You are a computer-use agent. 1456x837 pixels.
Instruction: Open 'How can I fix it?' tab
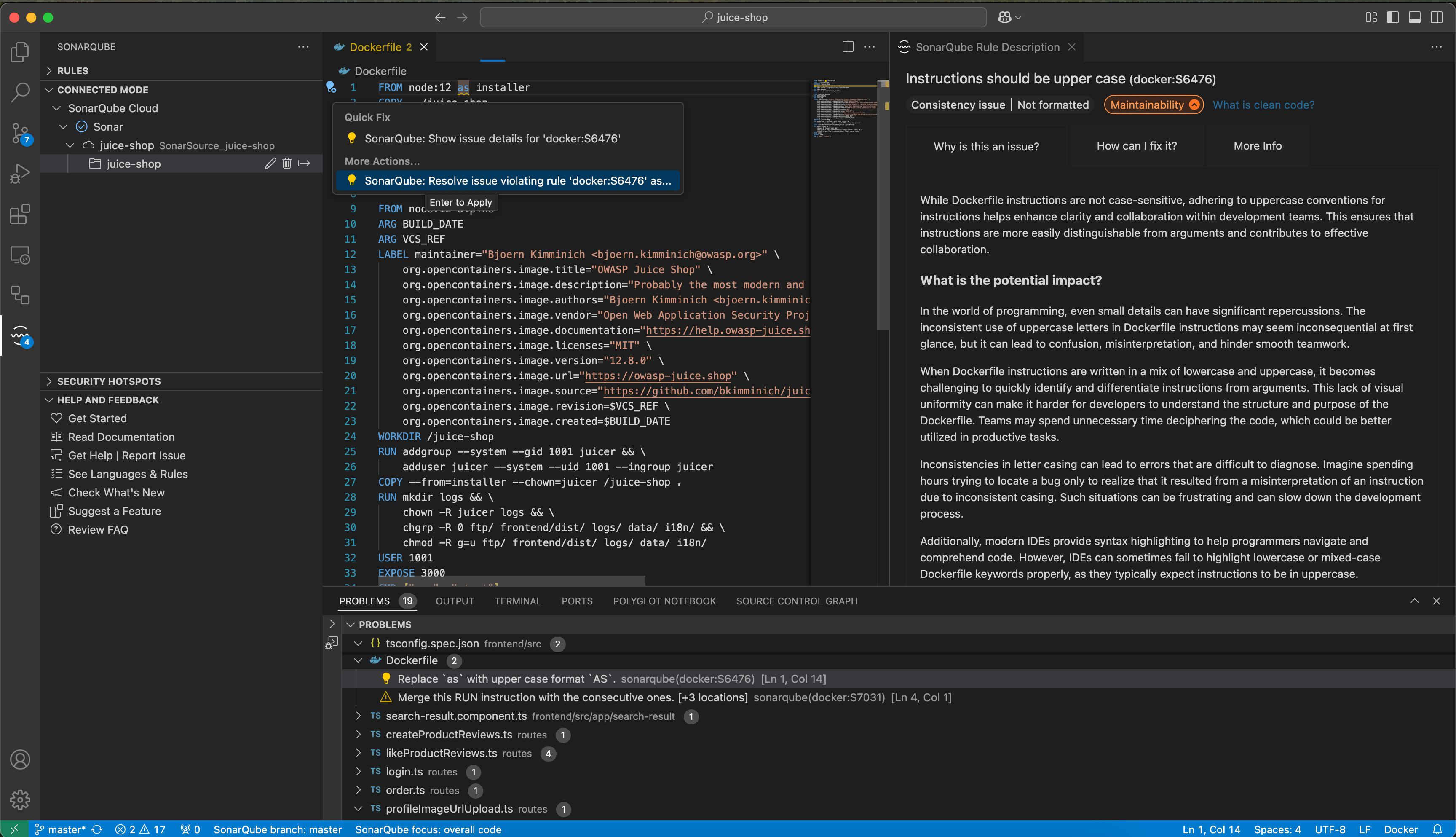click(x=1136, y=146)
